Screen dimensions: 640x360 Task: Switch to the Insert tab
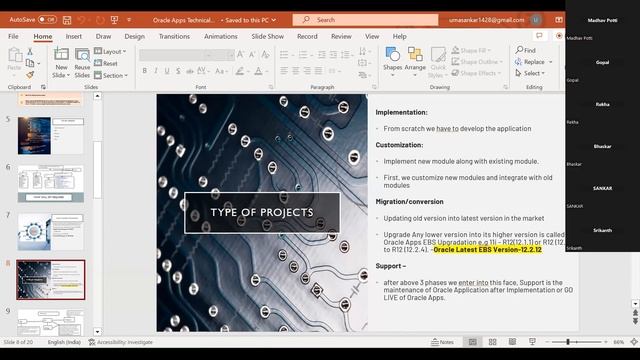click(73, 36)
